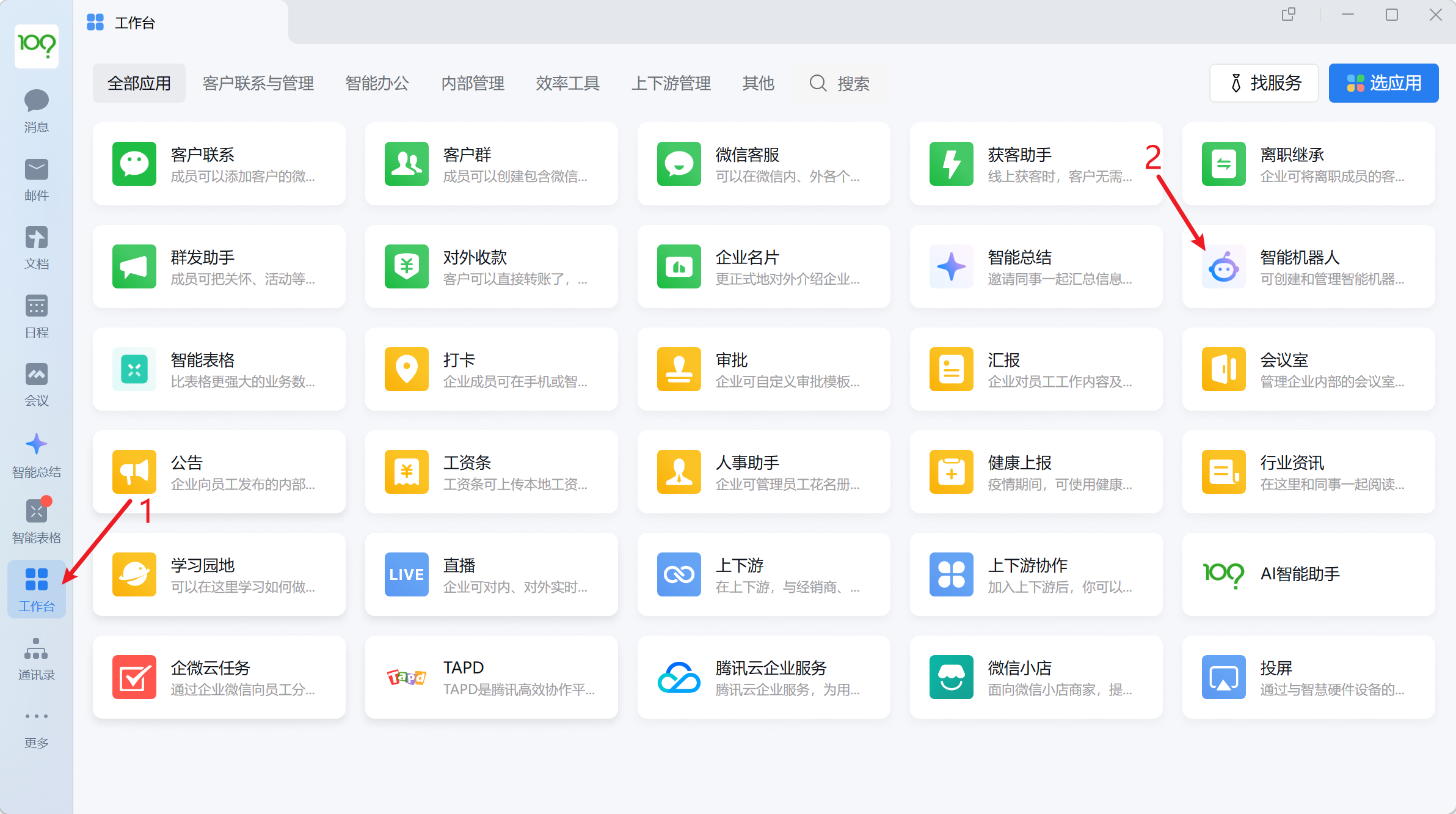Click the pop-out window icon in title bar
Screen dimensions: 1456x814
(x=1288, y=15)
